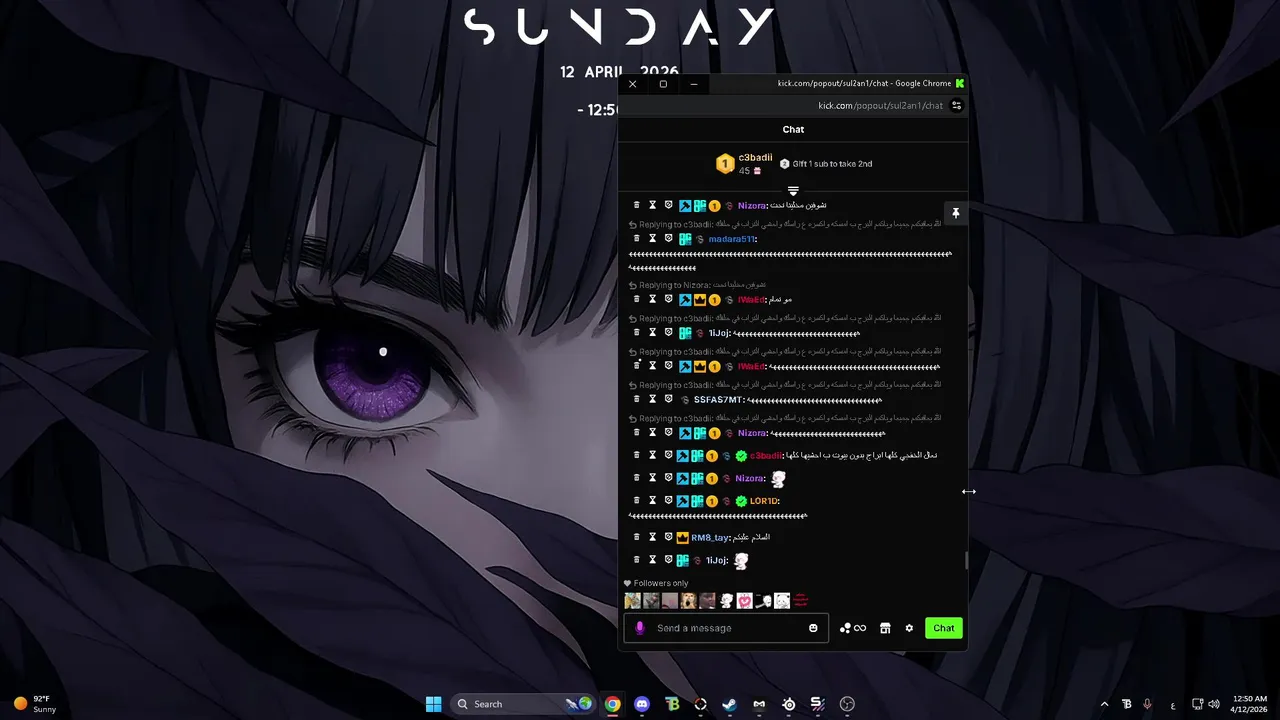Open the volume control in system tray
This screenshot has width=1280, height=720.
[1214, 704]
